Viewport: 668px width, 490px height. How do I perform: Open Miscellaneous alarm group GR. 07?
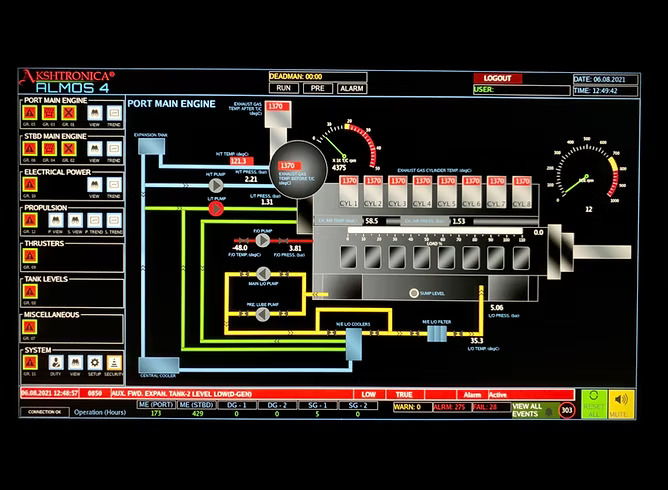pos(29,327)
